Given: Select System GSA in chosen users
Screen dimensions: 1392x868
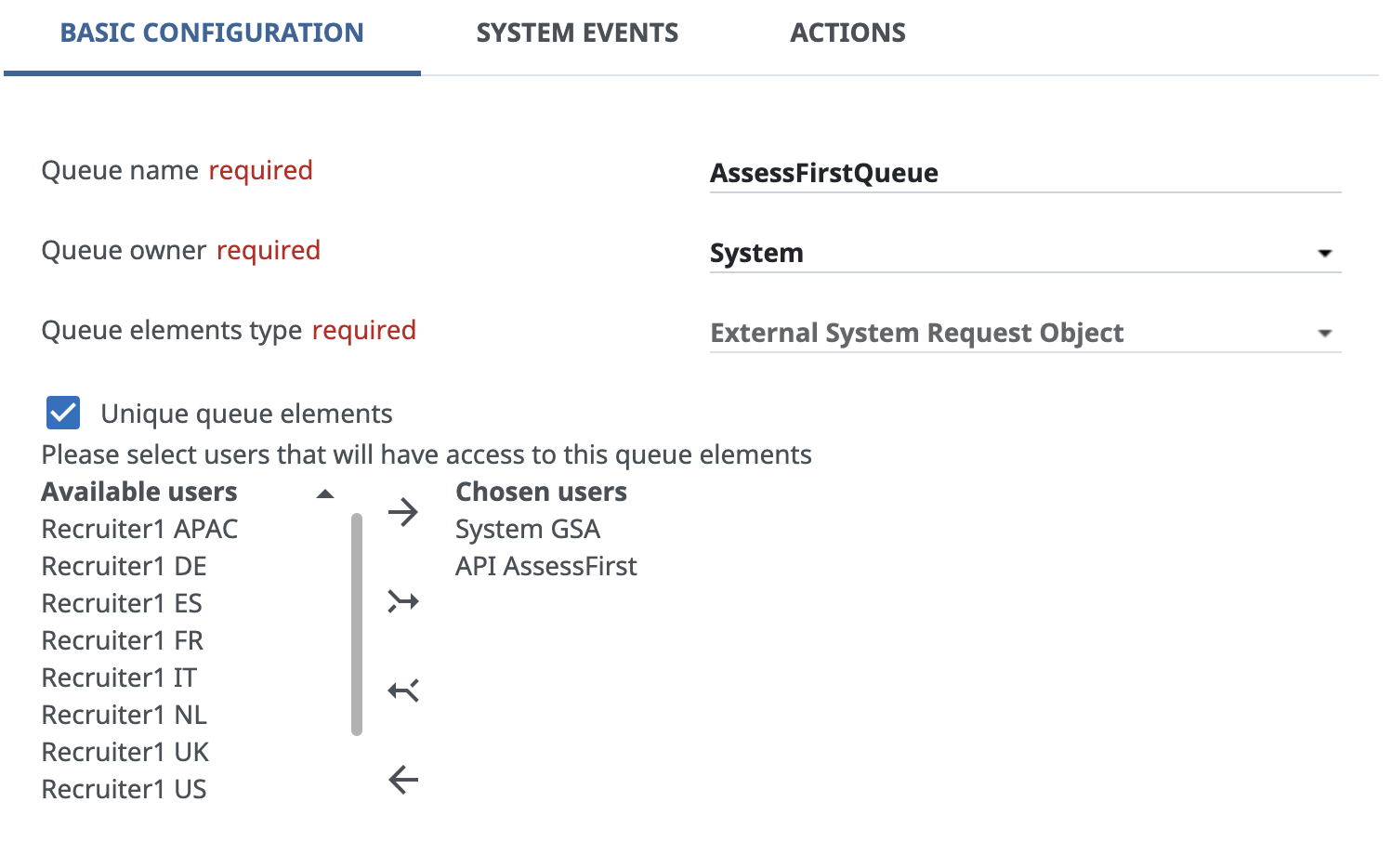Looking at the screenshot, I should [528, 529].
